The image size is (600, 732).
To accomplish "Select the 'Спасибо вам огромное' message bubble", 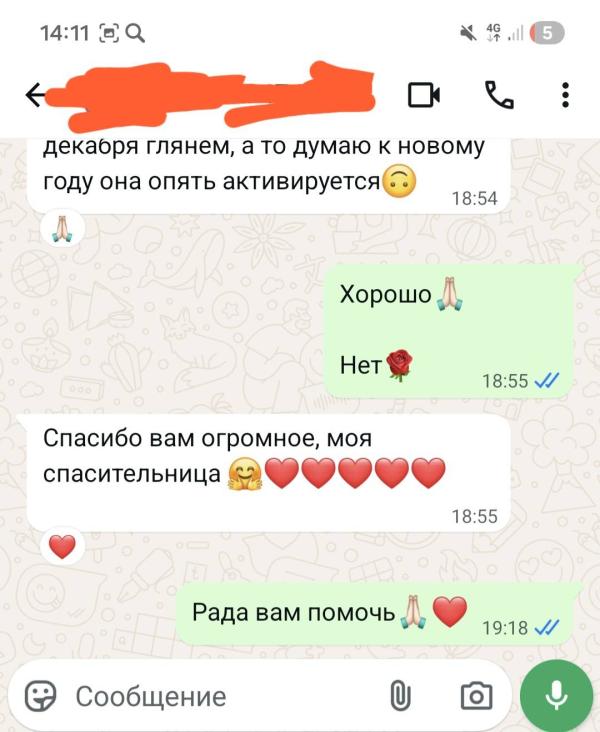I will click(x=269, y=472).
